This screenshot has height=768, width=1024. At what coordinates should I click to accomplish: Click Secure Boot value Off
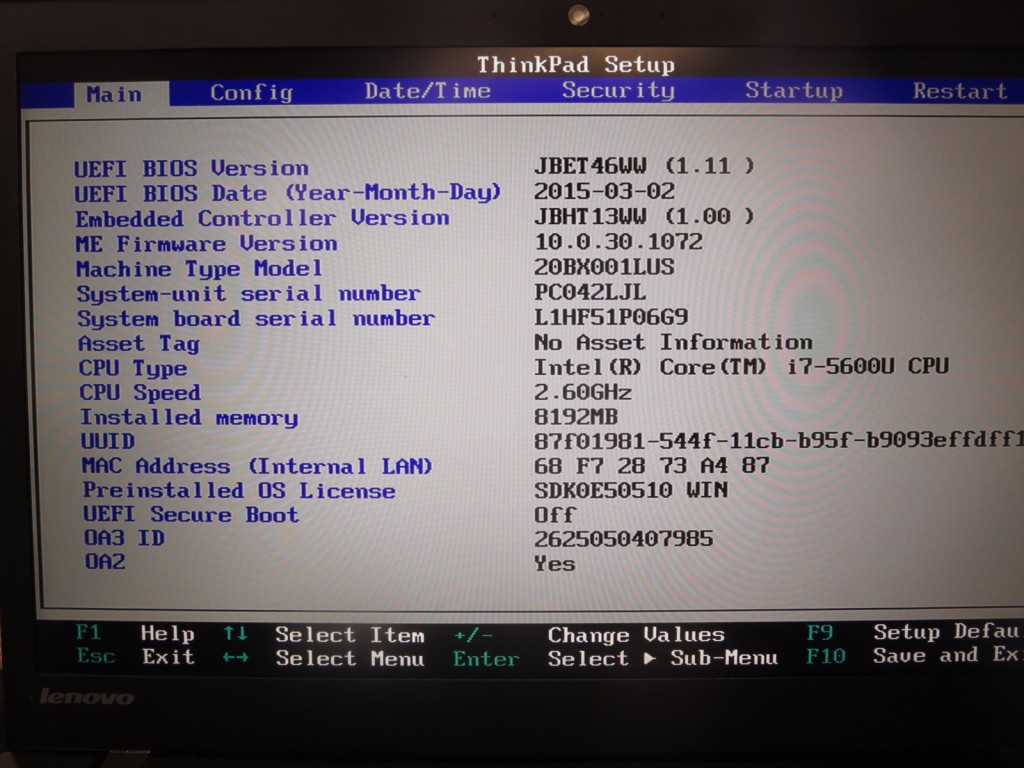pyautogui.click(x=555, y=515)
